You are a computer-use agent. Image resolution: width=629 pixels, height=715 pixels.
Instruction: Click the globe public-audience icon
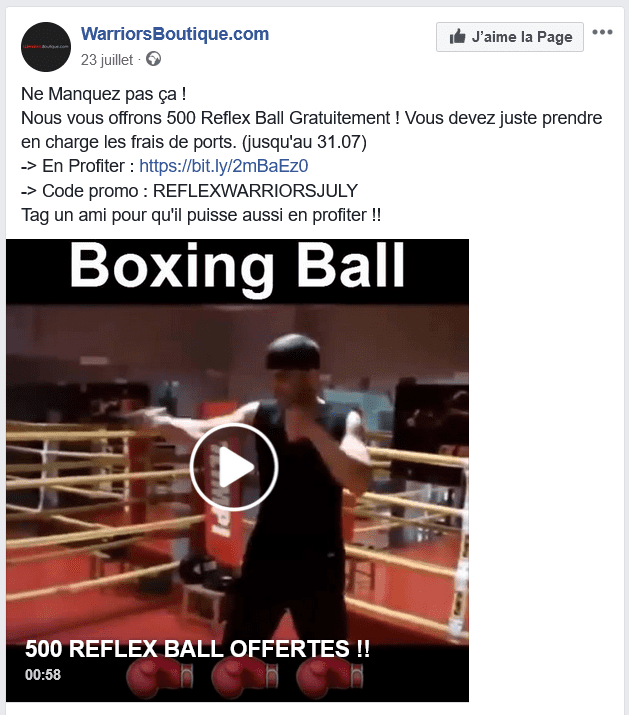153,59
